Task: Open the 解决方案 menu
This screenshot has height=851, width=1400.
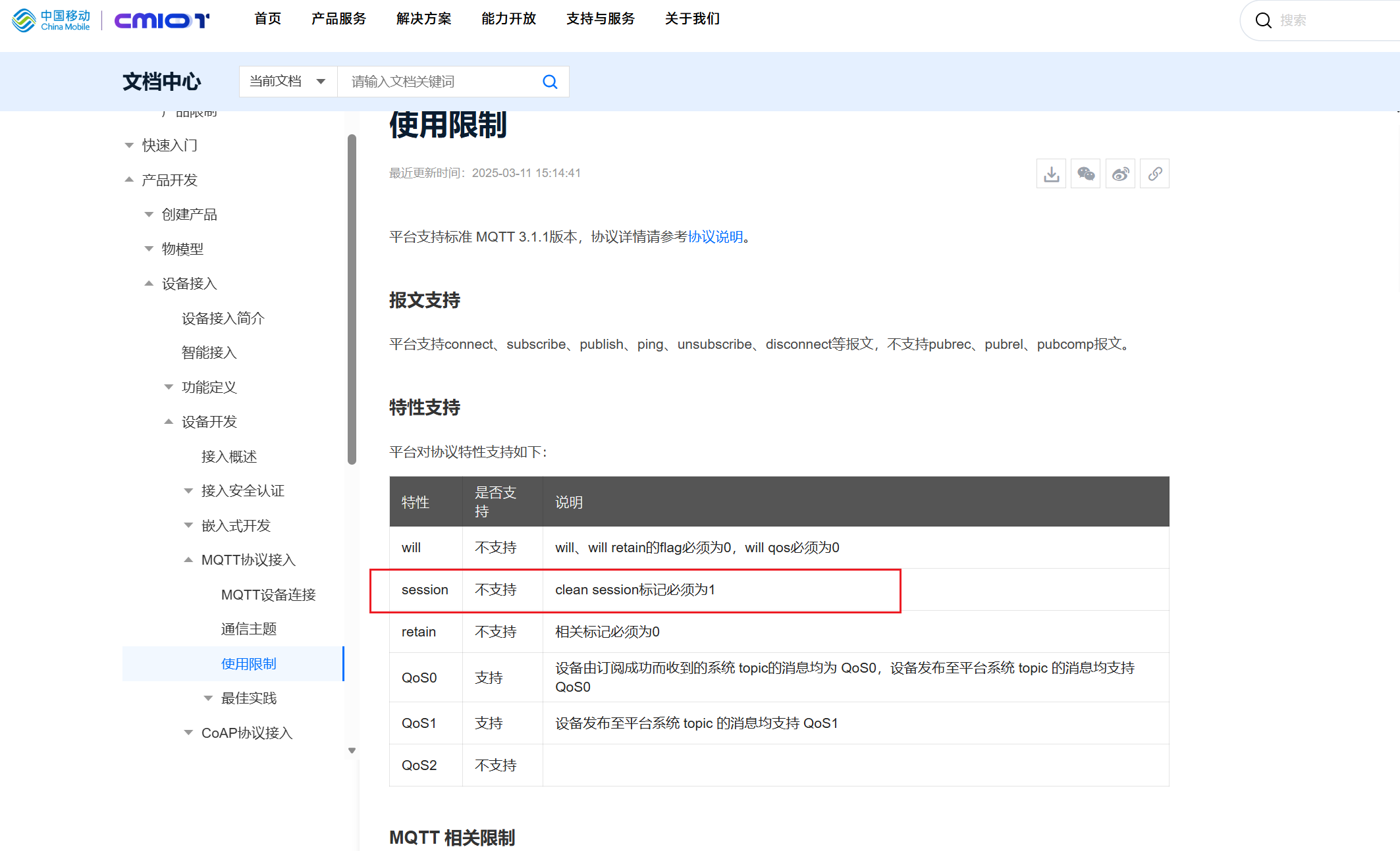Action: pyautogui.click(x=423, y=19)
